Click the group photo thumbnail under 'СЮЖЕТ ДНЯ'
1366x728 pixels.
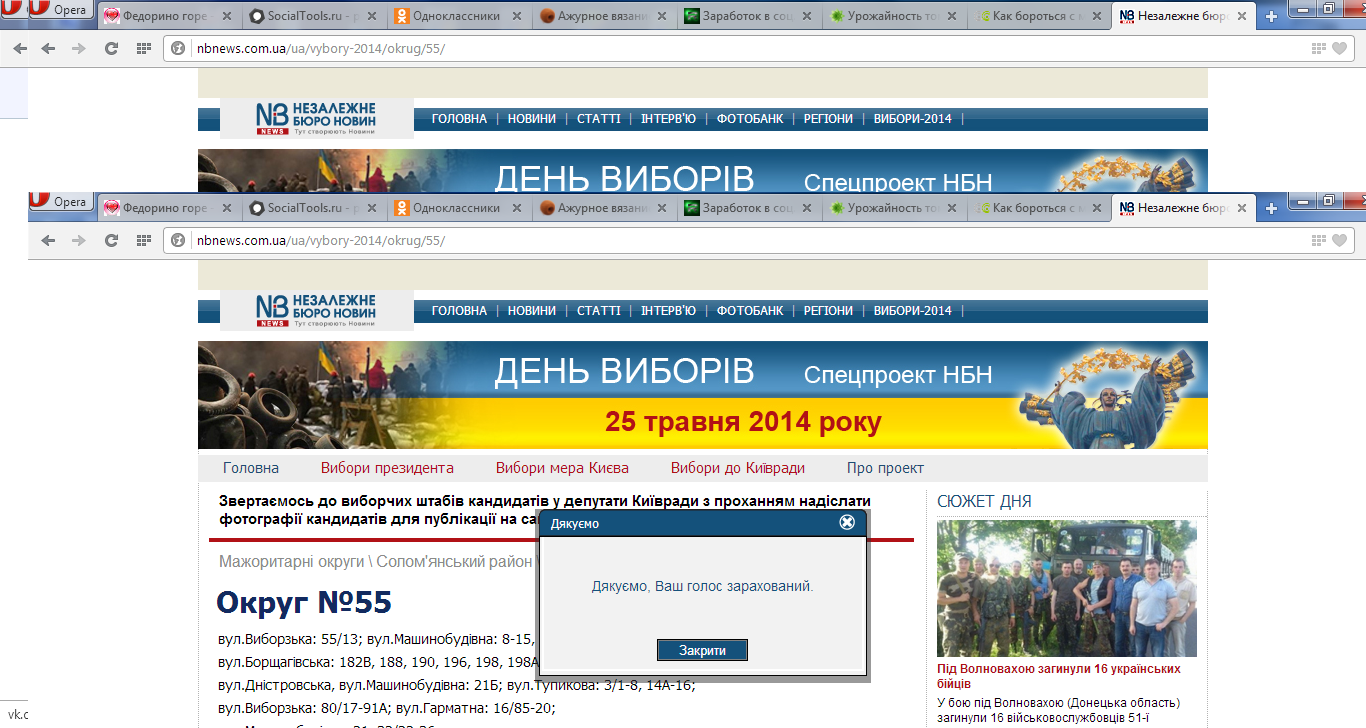pos(1067,588)
